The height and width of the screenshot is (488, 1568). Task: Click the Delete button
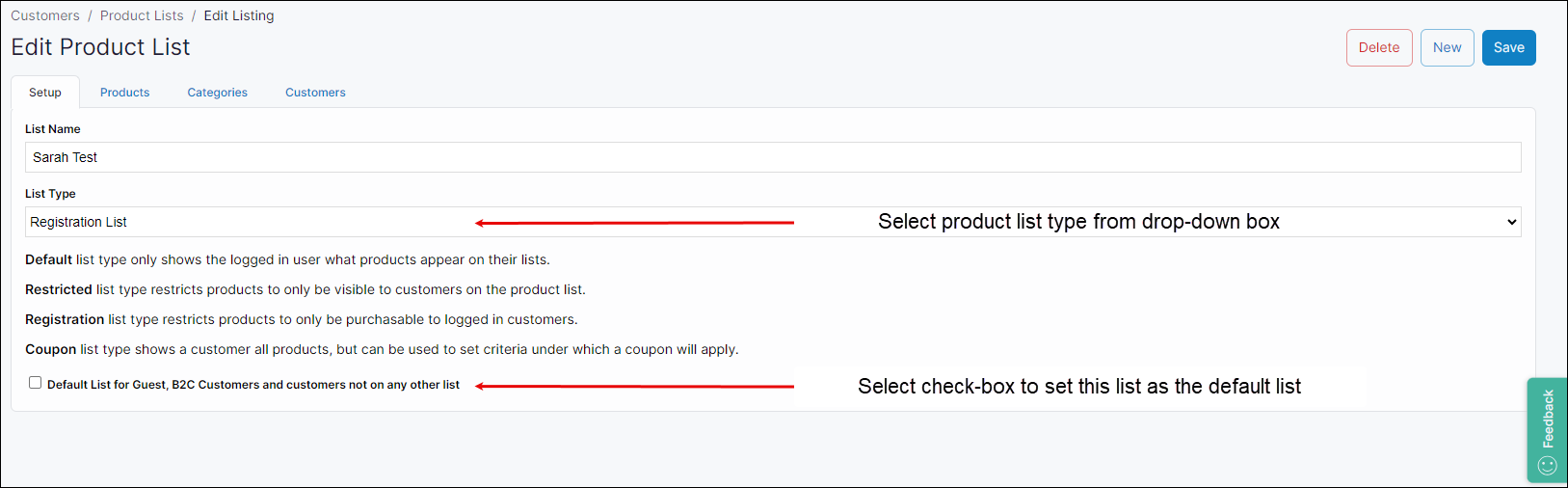(1378, 47)
